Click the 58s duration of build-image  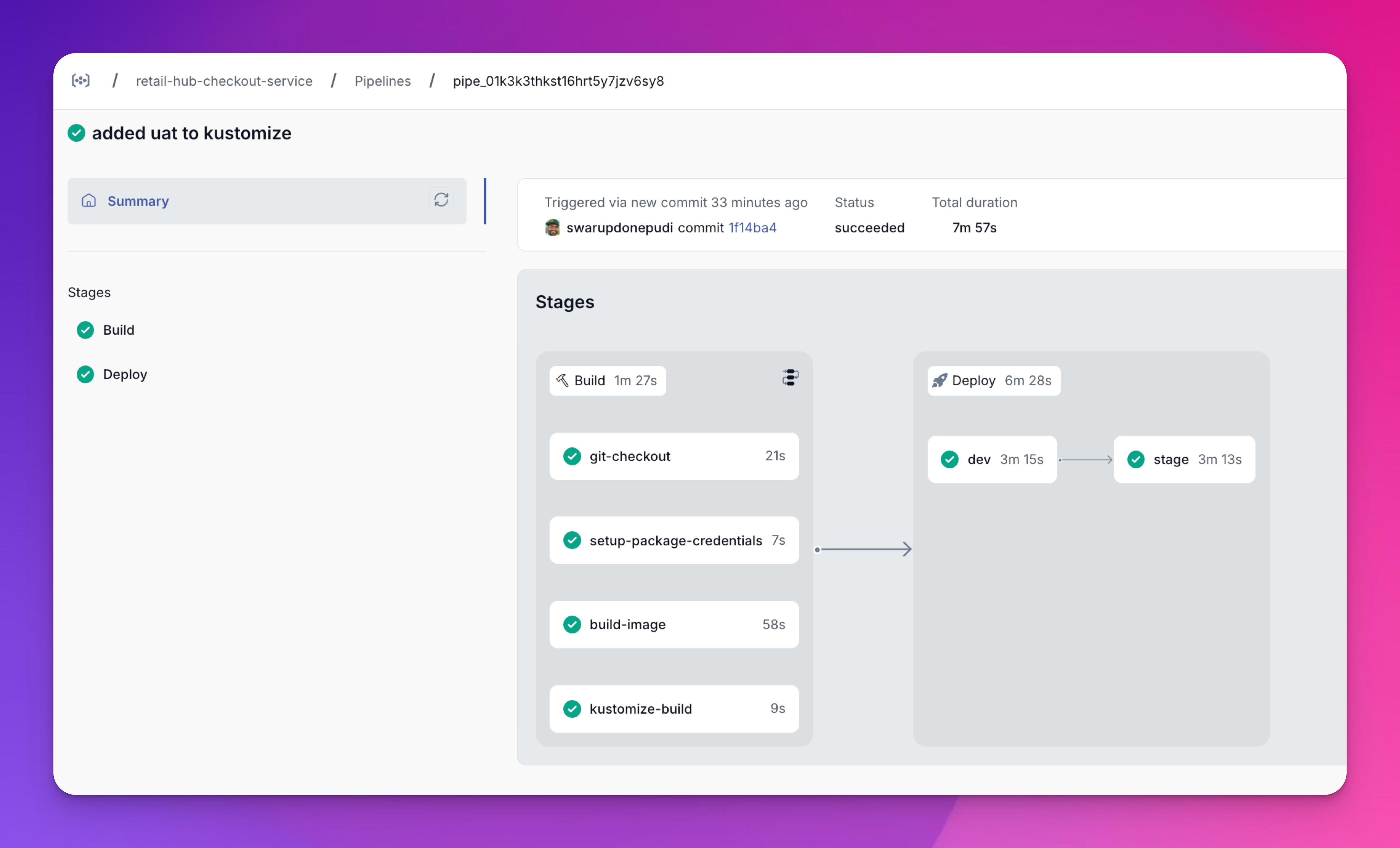tap(774, 624)
